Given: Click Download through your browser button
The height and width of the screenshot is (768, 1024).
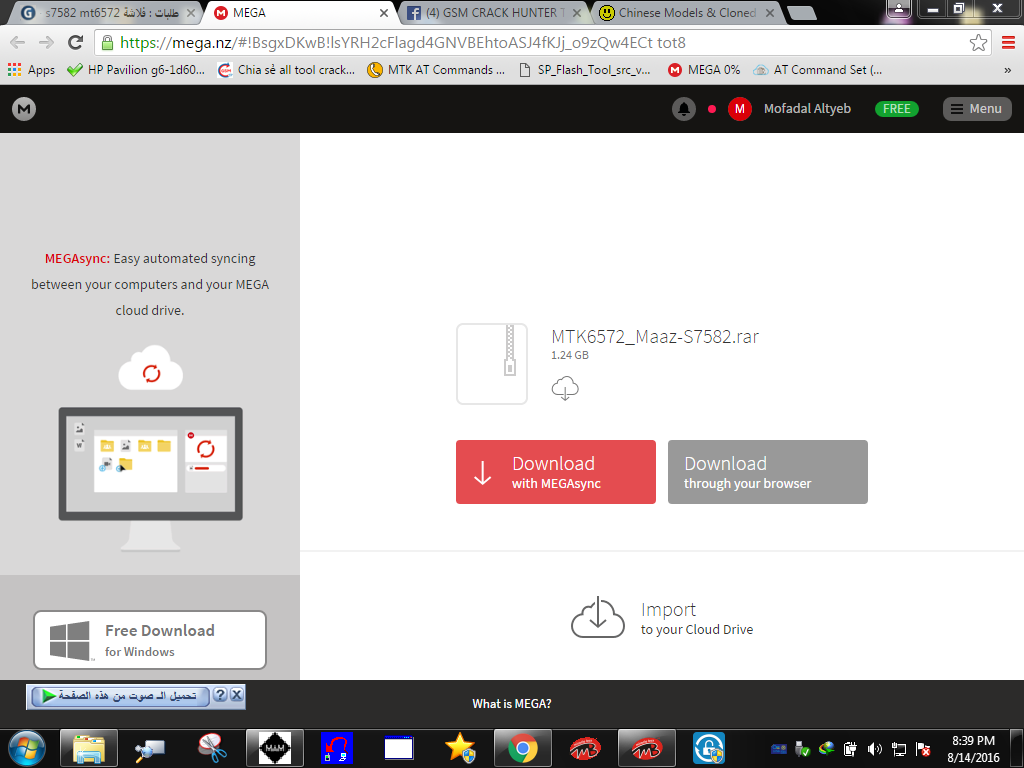Looking at the screenshot, I should pyautogui.click(x=767, y=472).
